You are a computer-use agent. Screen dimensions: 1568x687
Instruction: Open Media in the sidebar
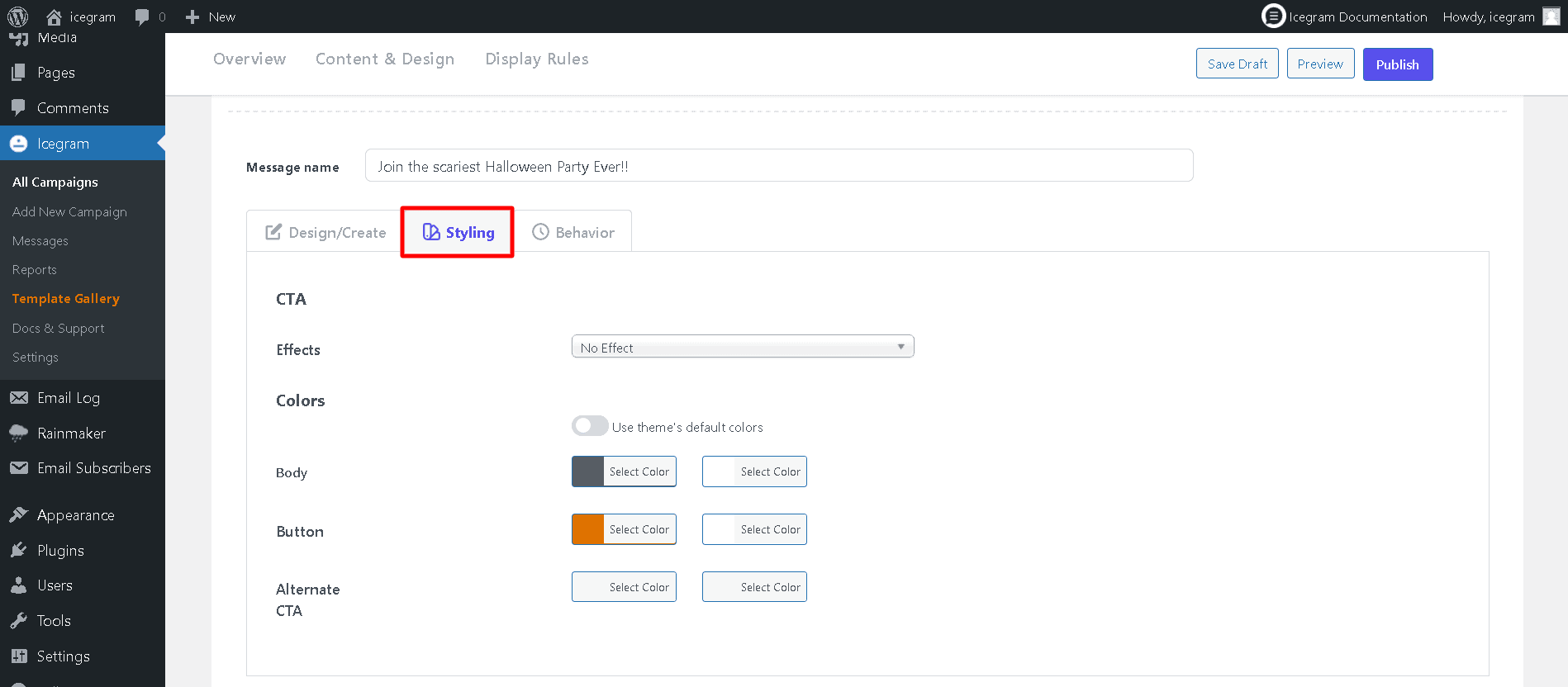[x=57, y=38]
